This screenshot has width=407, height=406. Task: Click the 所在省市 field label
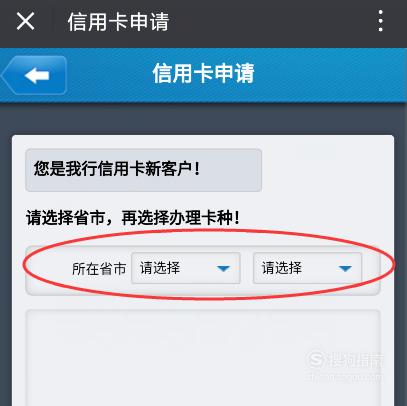tap(99, 269)
